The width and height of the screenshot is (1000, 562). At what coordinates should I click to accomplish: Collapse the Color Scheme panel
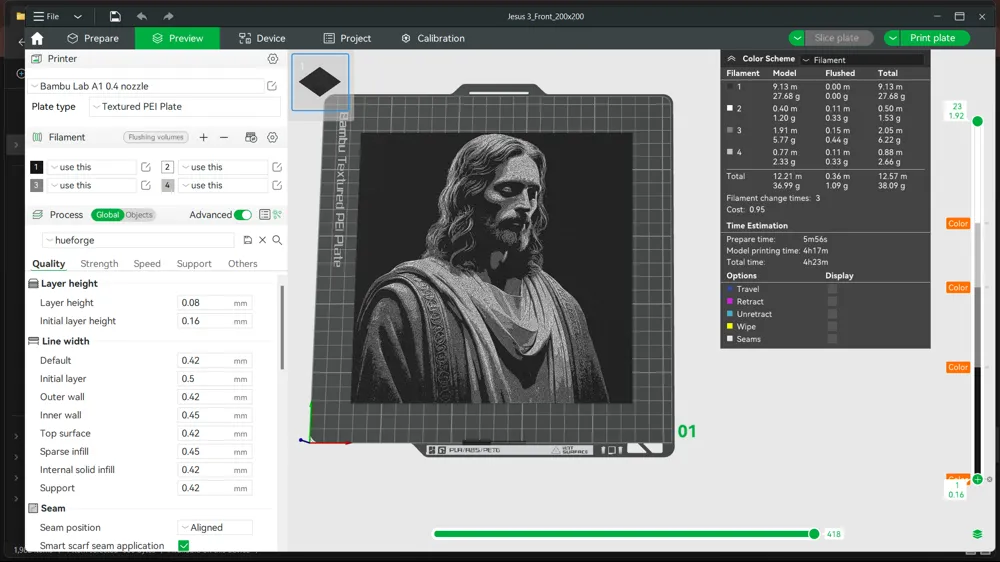732,59
